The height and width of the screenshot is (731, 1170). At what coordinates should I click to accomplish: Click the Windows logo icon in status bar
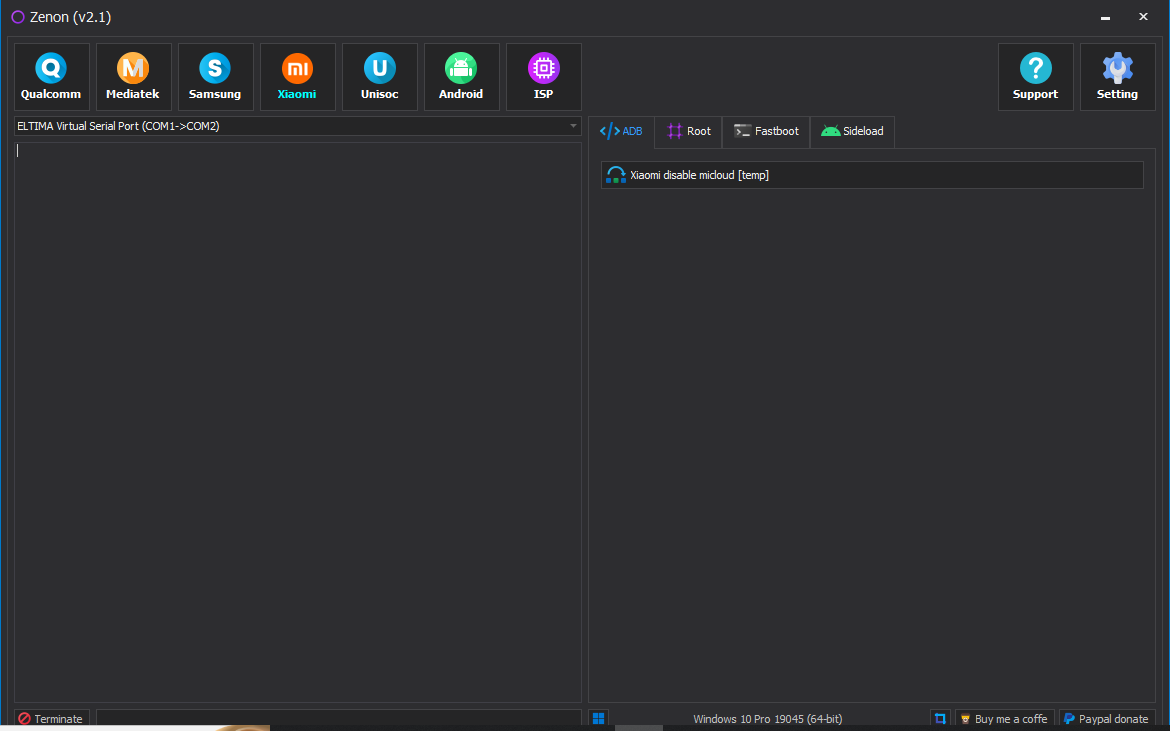598,718
